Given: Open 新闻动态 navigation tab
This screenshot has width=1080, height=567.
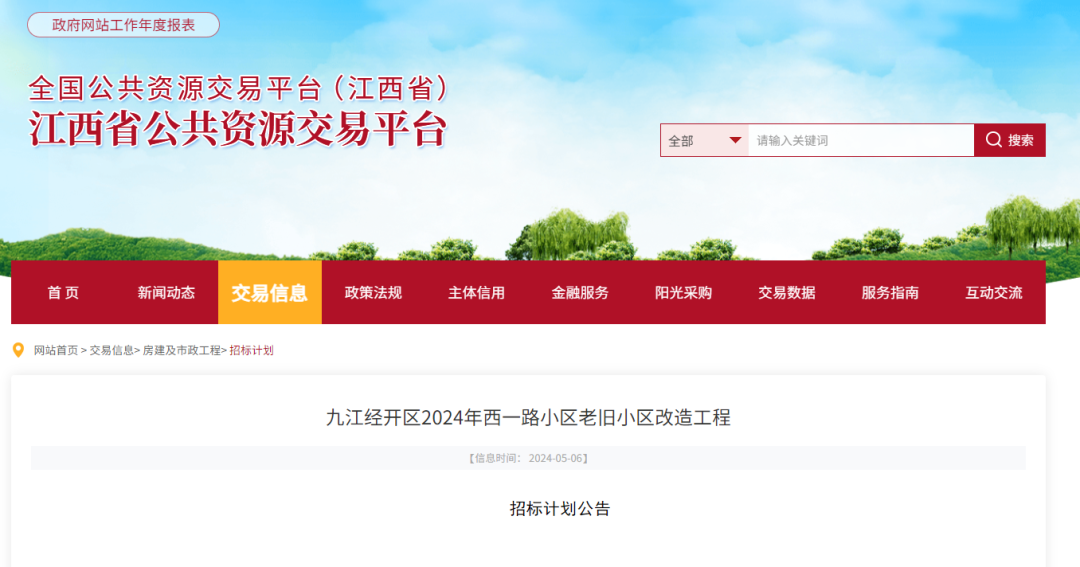Looking at the screenshot, I should tap(166, 293).
